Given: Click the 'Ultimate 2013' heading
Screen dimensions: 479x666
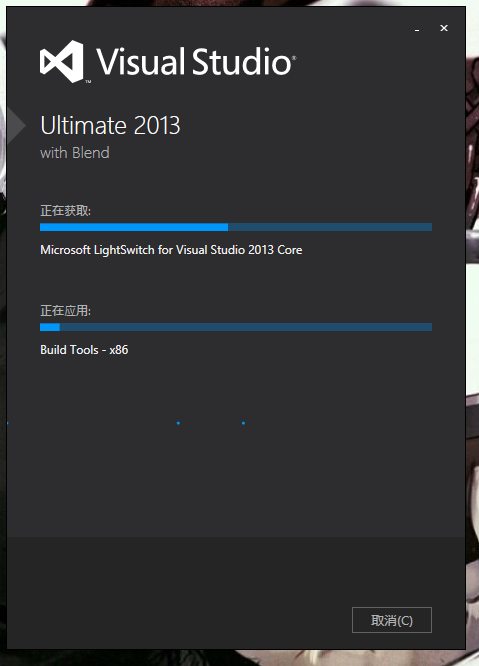Looking at the screenshot, I should pos(110,126).
